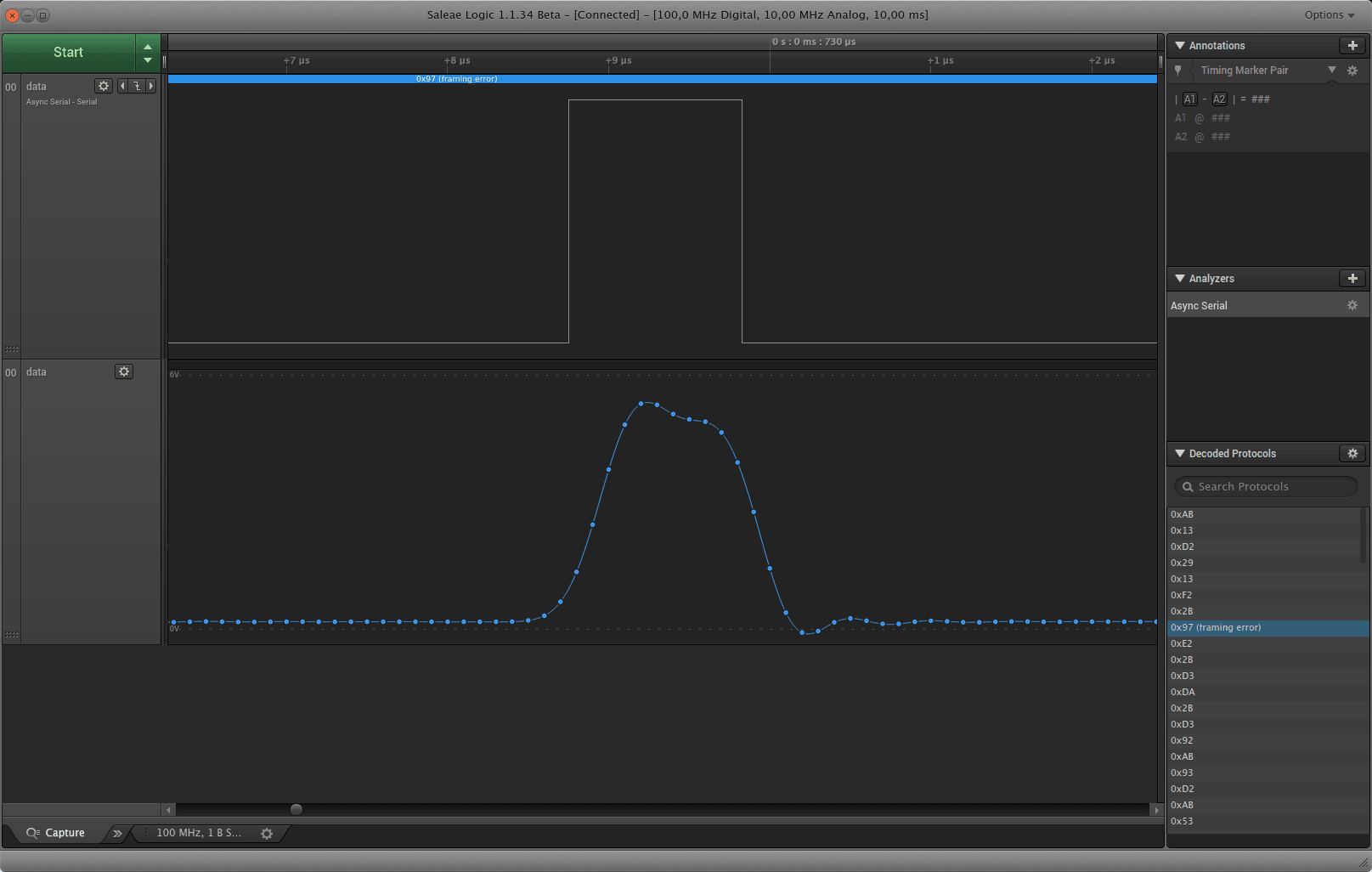Add a new analyzer with the plus button
The height and width of the screenshot is (872, 1372).
tap(1352, 278)
